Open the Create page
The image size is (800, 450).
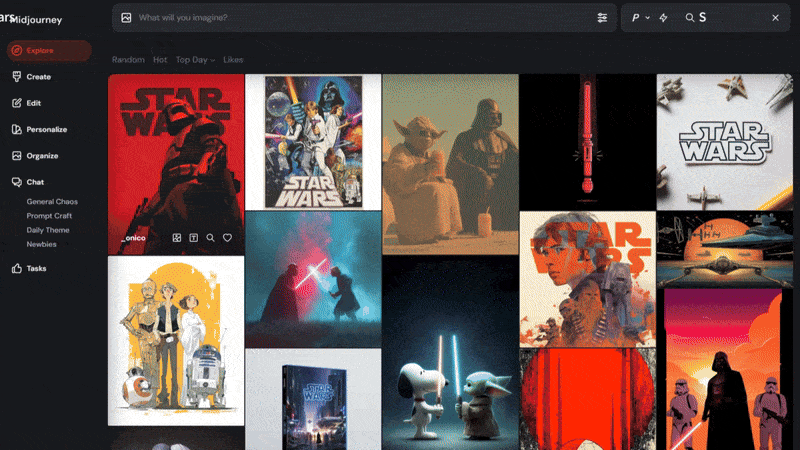38,77
